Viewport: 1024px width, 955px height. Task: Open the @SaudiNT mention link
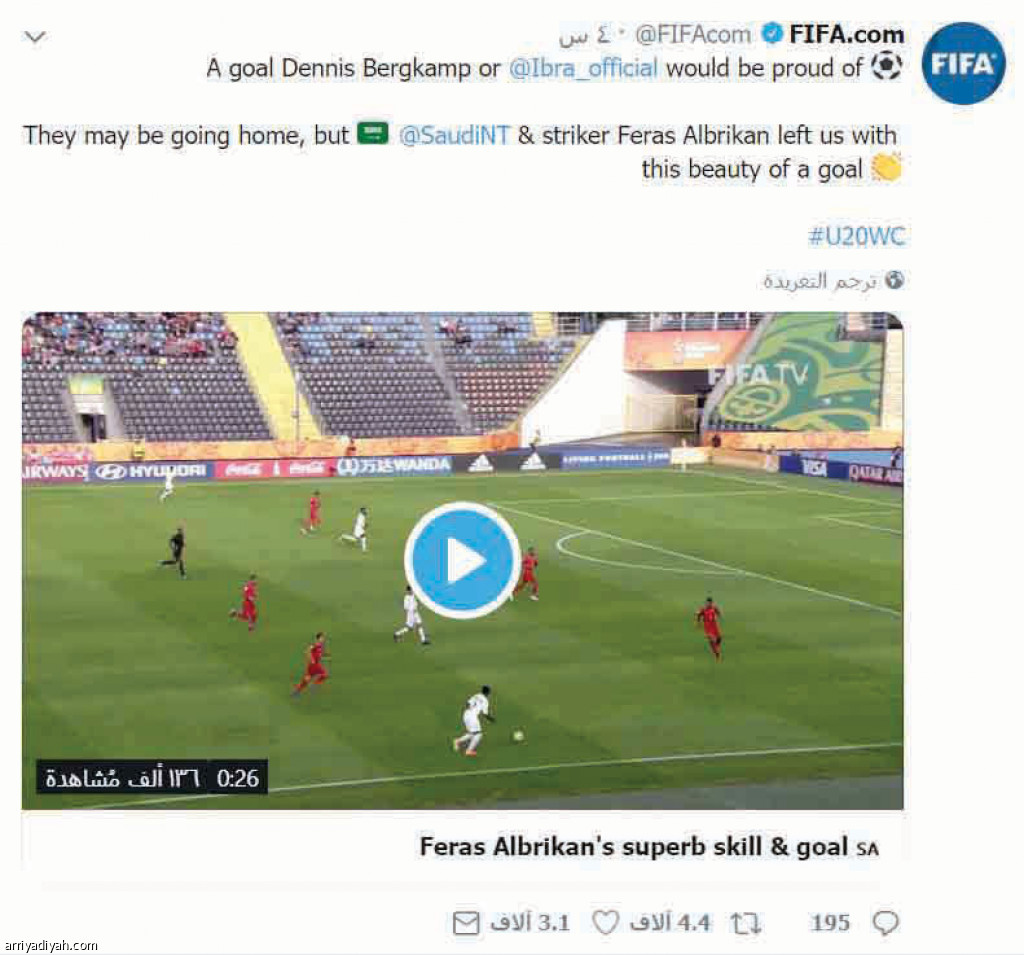tap(453, 135)
